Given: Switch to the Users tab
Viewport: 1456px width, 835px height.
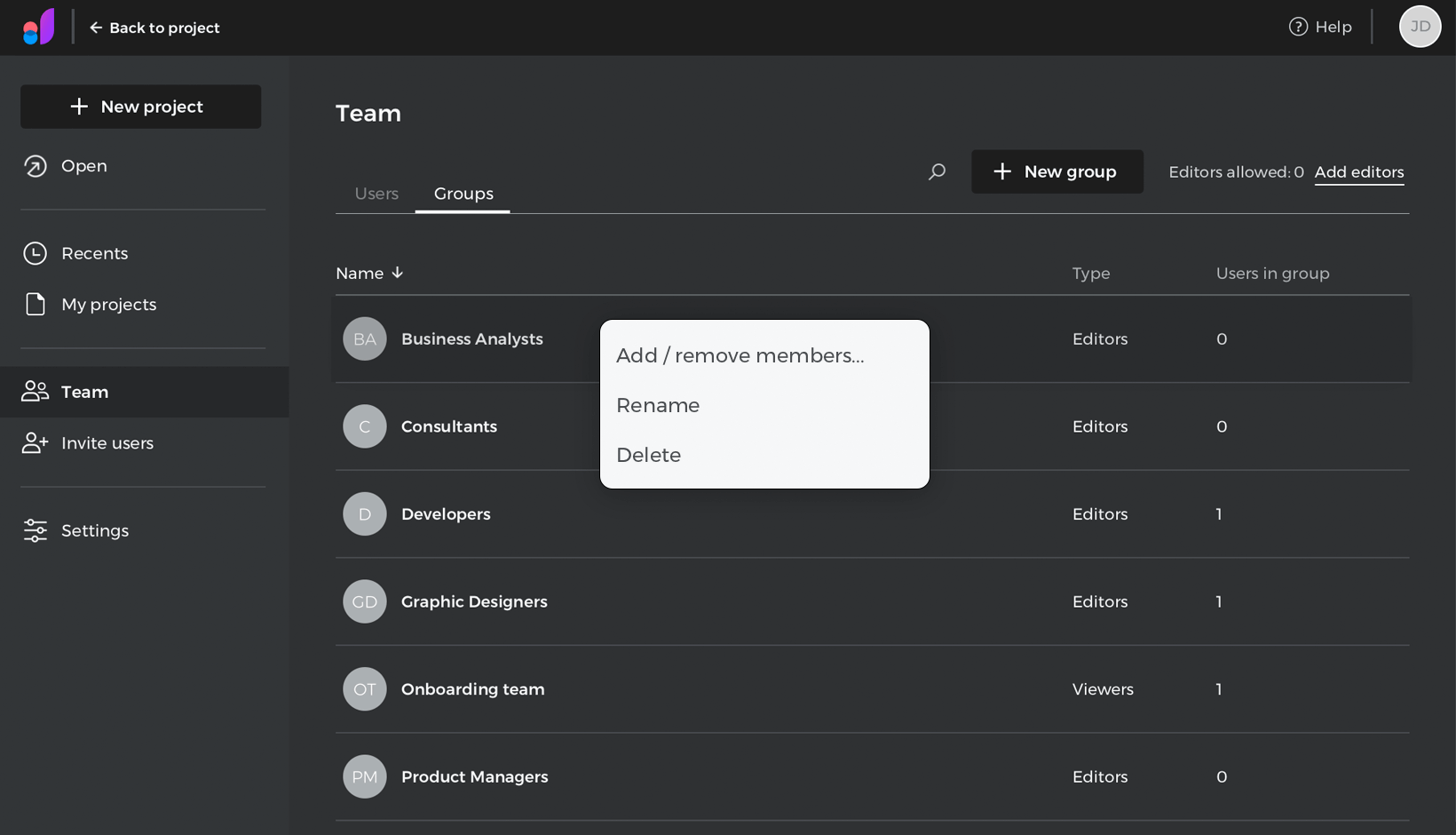Looking at the screenshot, I should coord(376,194).
